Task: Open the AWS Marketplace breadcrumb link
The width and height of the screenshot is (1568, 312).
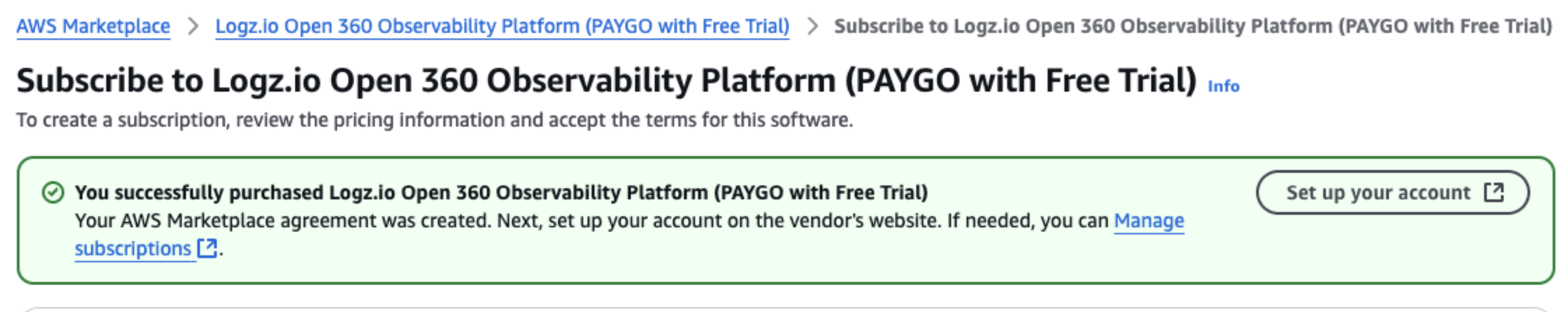Action: point(93,27)
